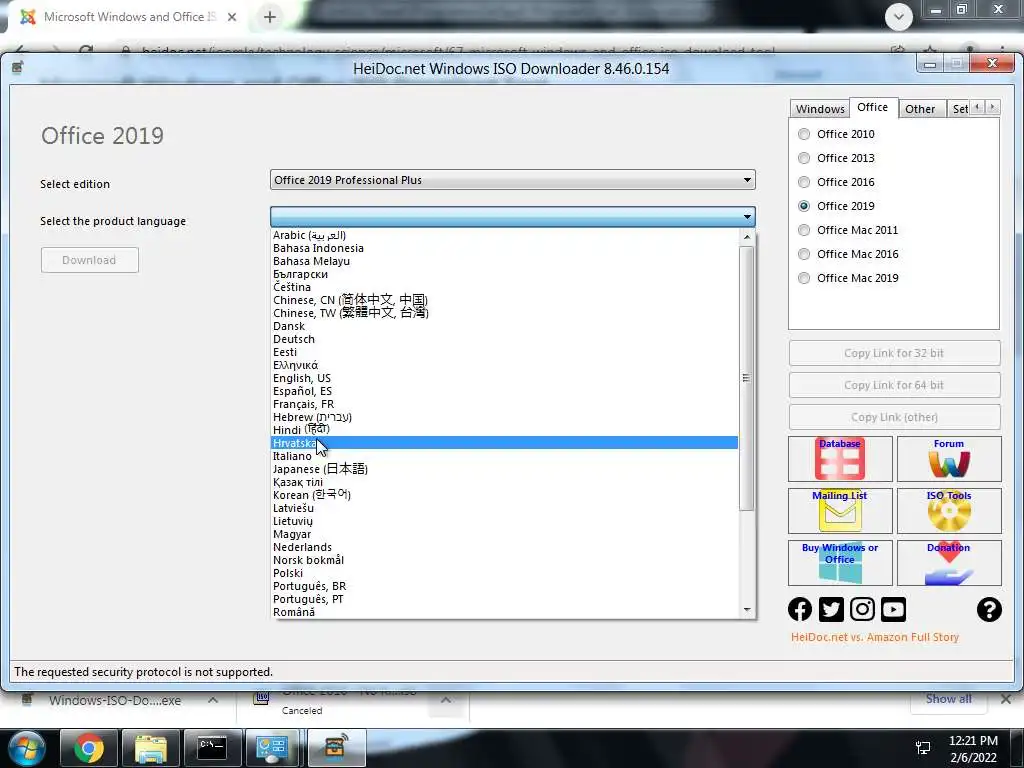This screenshot has width=1024, height=768.
Task: Open the ISO Downloader taskbar icon
Action: pyautogui.click(x=336, y=748)
